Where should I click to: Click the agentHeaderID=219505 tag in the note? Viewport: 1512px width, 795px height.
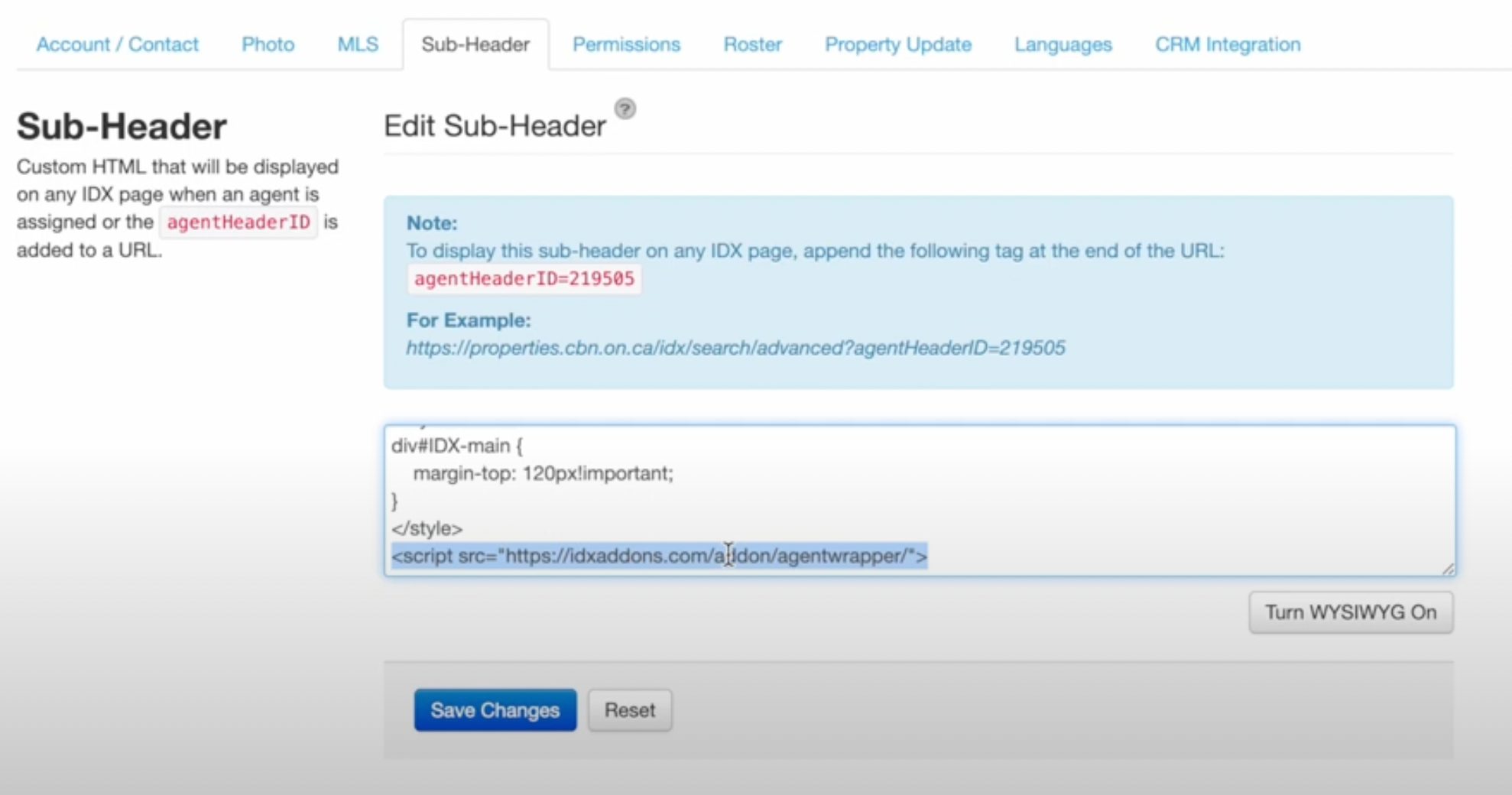pyautogui.click(x=524, y=279)
